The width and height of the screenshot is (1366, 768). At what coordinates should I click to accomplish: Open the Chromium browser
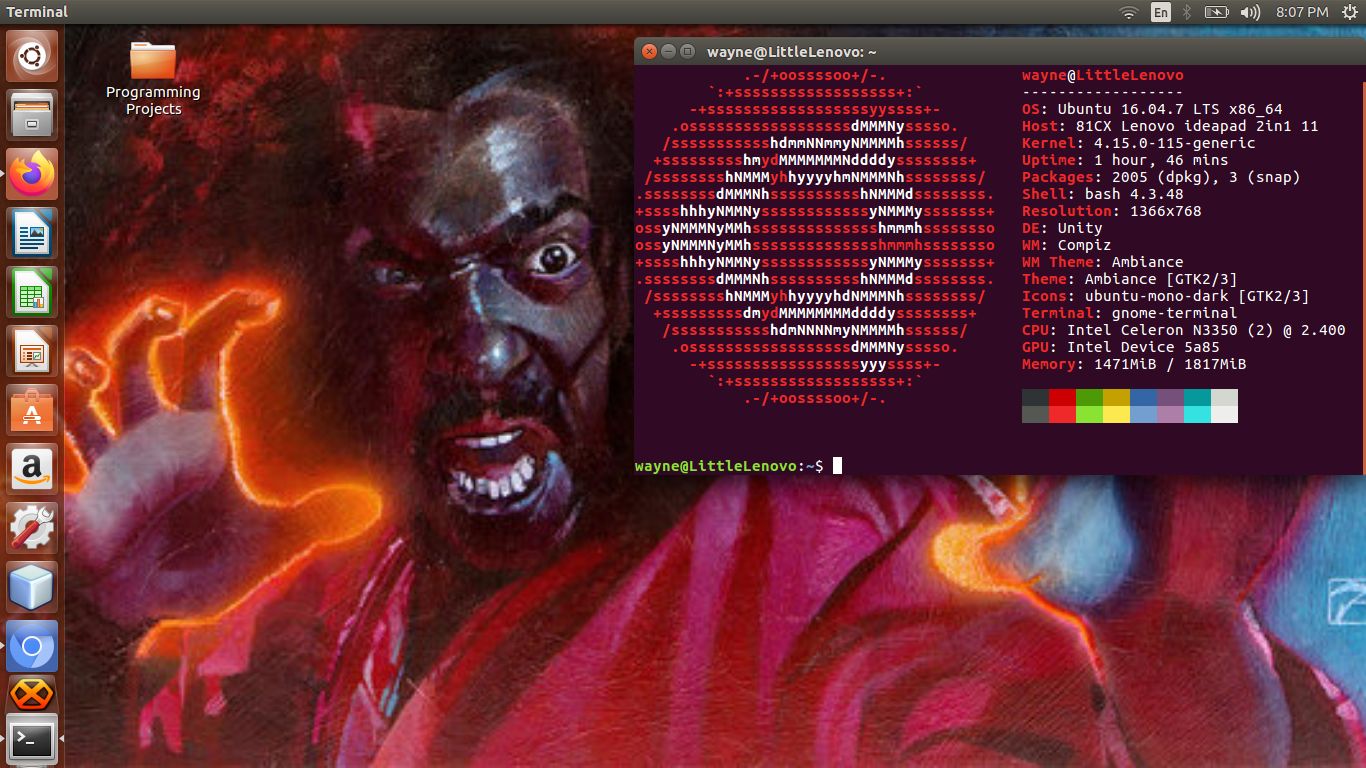[31, 646]
